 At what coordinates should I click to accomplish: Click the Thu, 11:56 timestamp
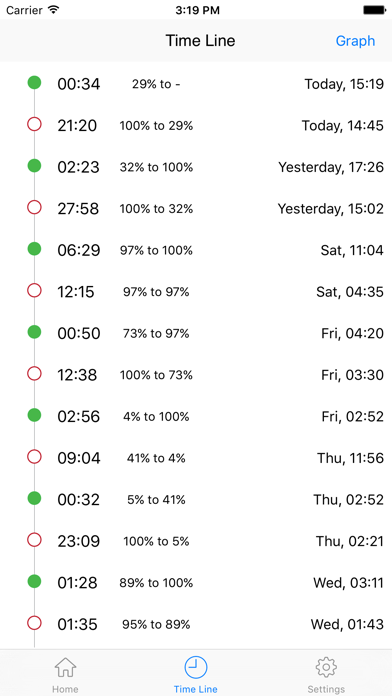click(x=350, y=458)
